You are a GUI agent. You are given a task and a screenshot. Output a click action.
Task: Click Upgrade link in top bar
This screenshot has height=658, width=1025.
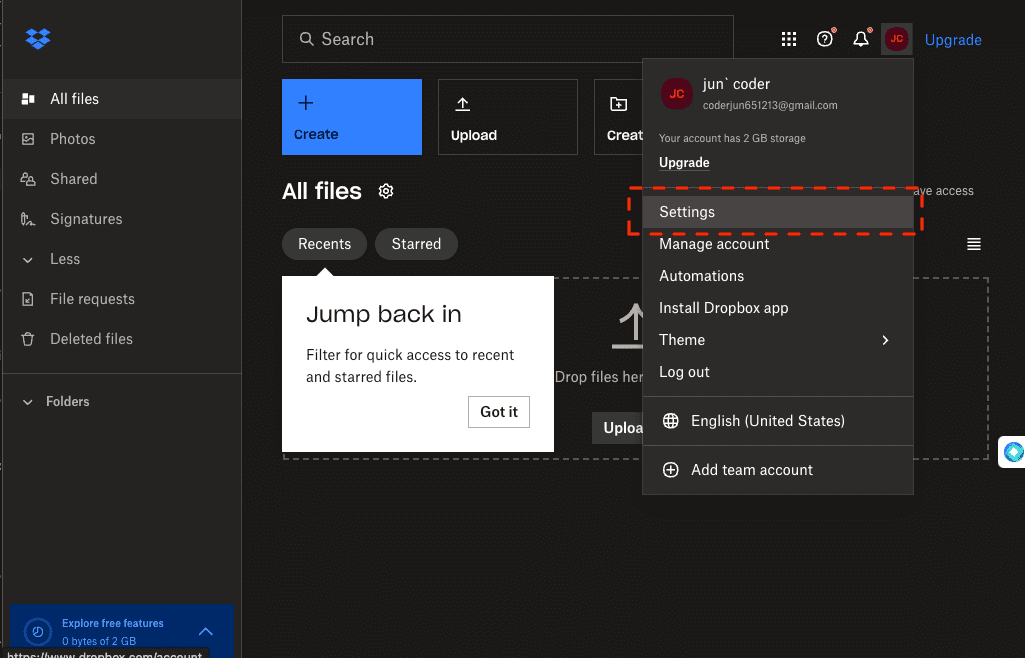click(953, 40)
